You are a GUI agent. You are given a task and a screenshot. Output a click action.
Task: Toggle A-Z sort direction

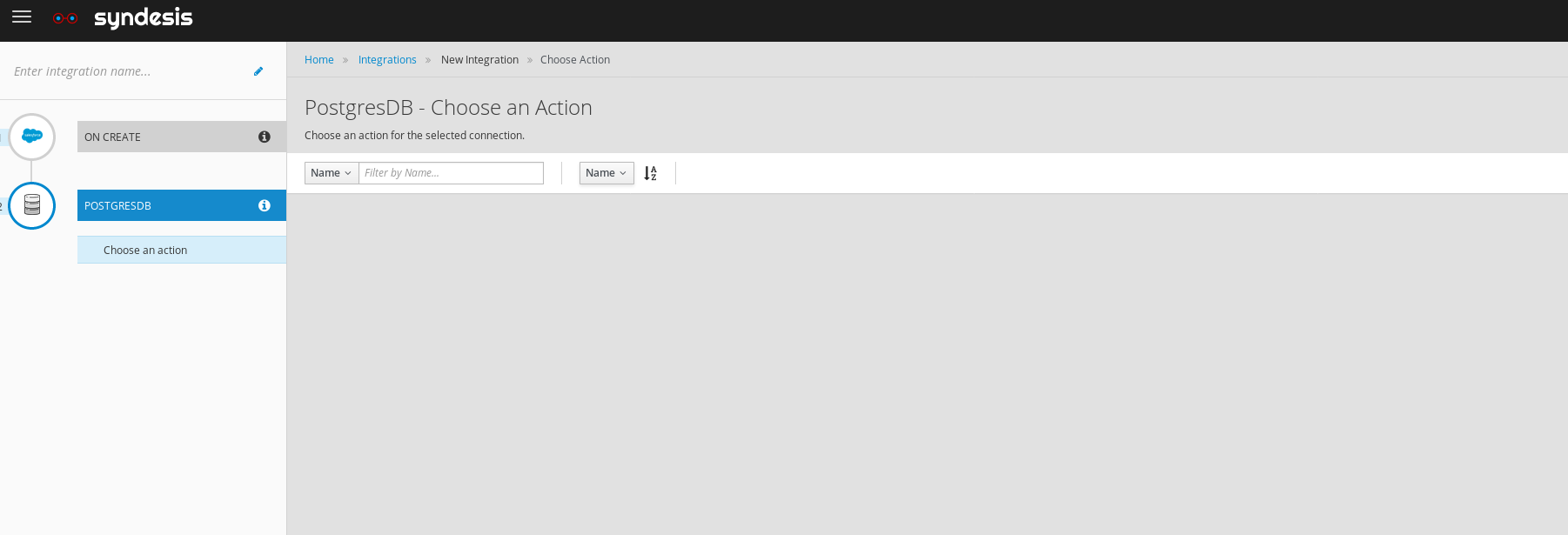coord(650,173)
